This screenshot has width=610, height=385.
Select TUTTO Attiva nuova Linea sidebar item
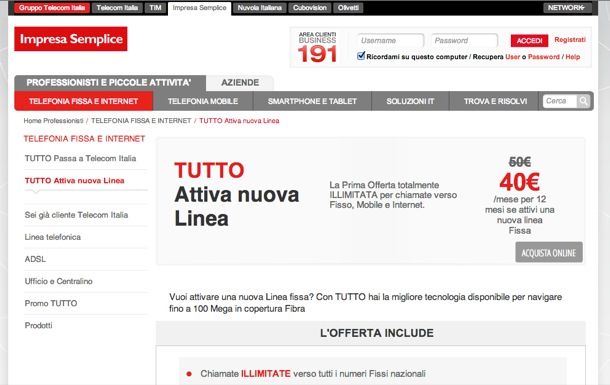(x=74, y=180)
